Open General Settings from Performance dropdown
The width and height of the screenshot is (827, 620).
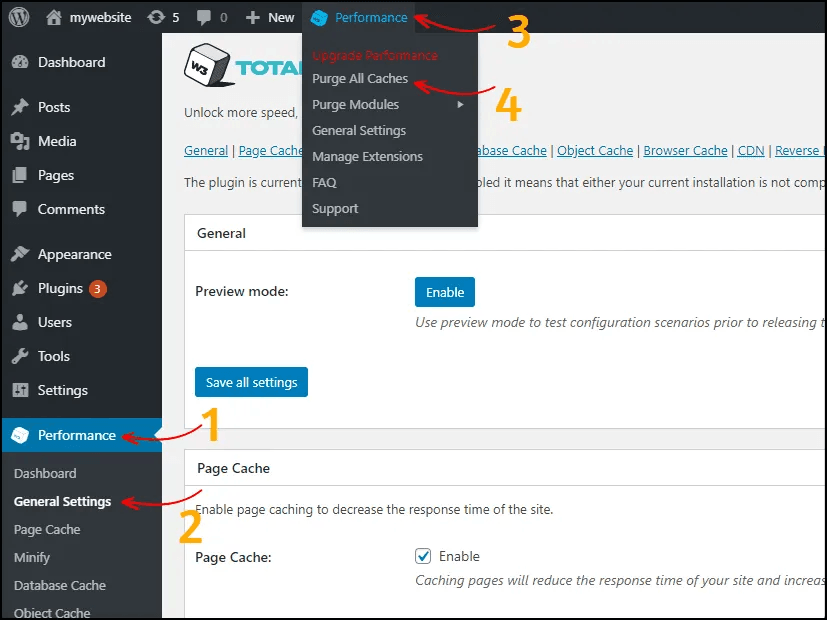pyautogui.click(x=359, y=130)
